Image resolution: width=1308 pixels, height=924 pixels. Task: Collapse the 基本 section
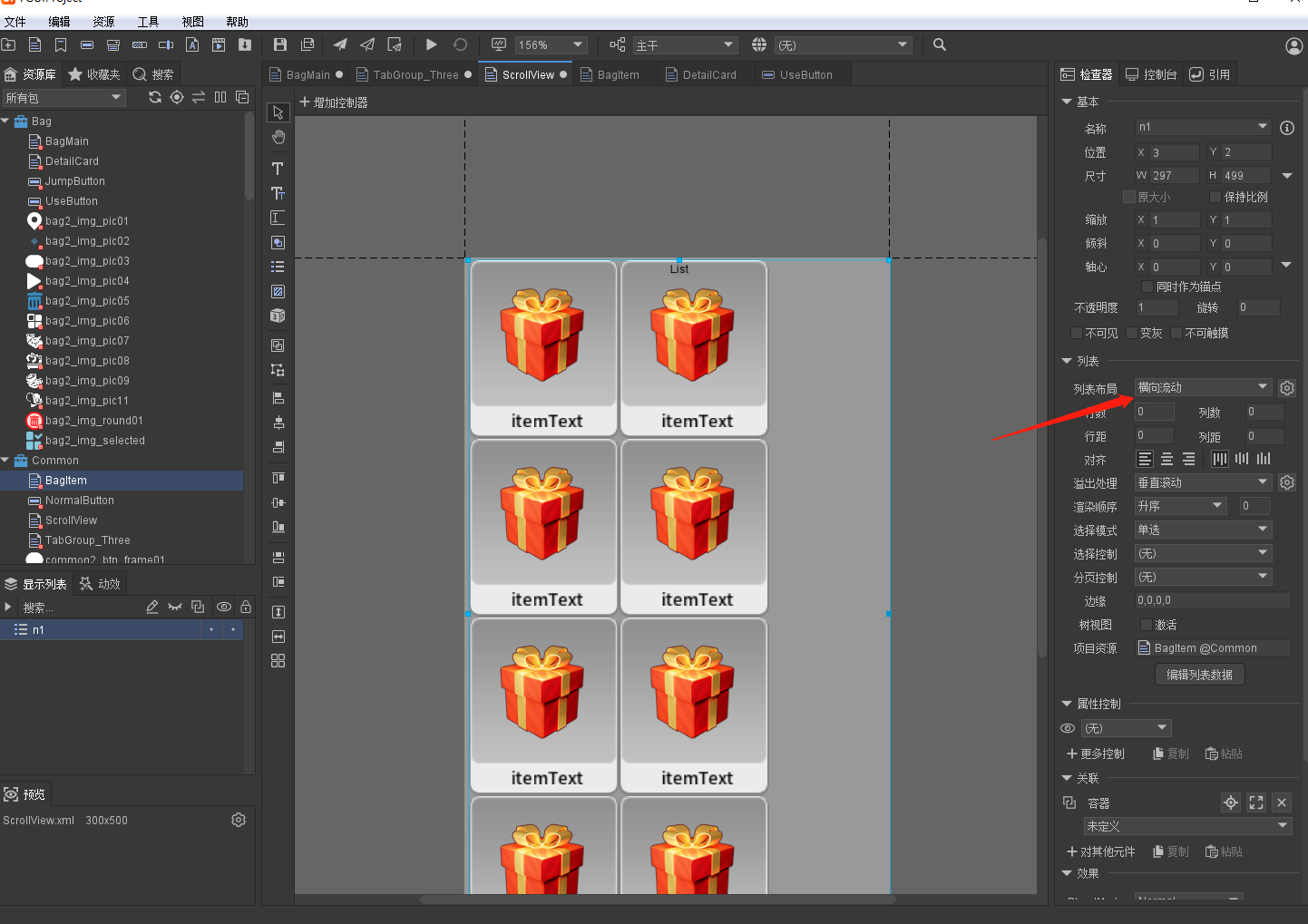pyautogui.click(x=1067, y=102)
